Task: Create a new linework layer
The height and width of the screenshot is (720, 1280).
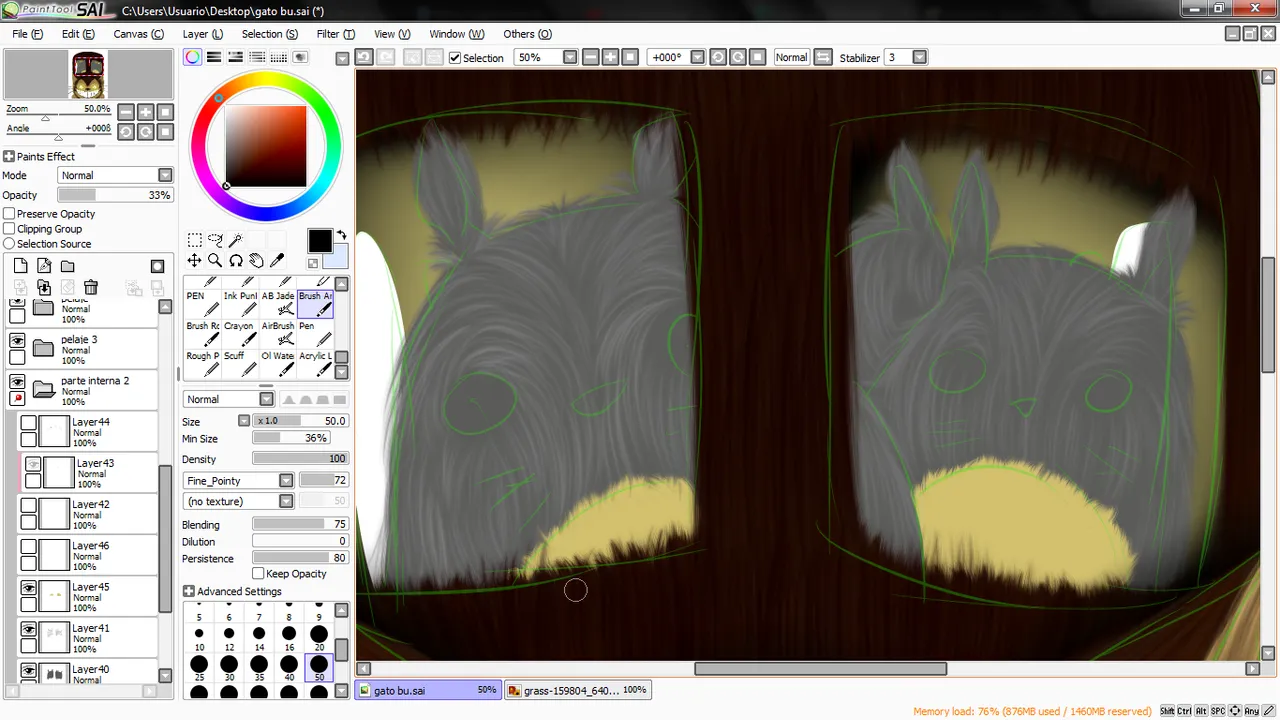Action: coord(44,266)
